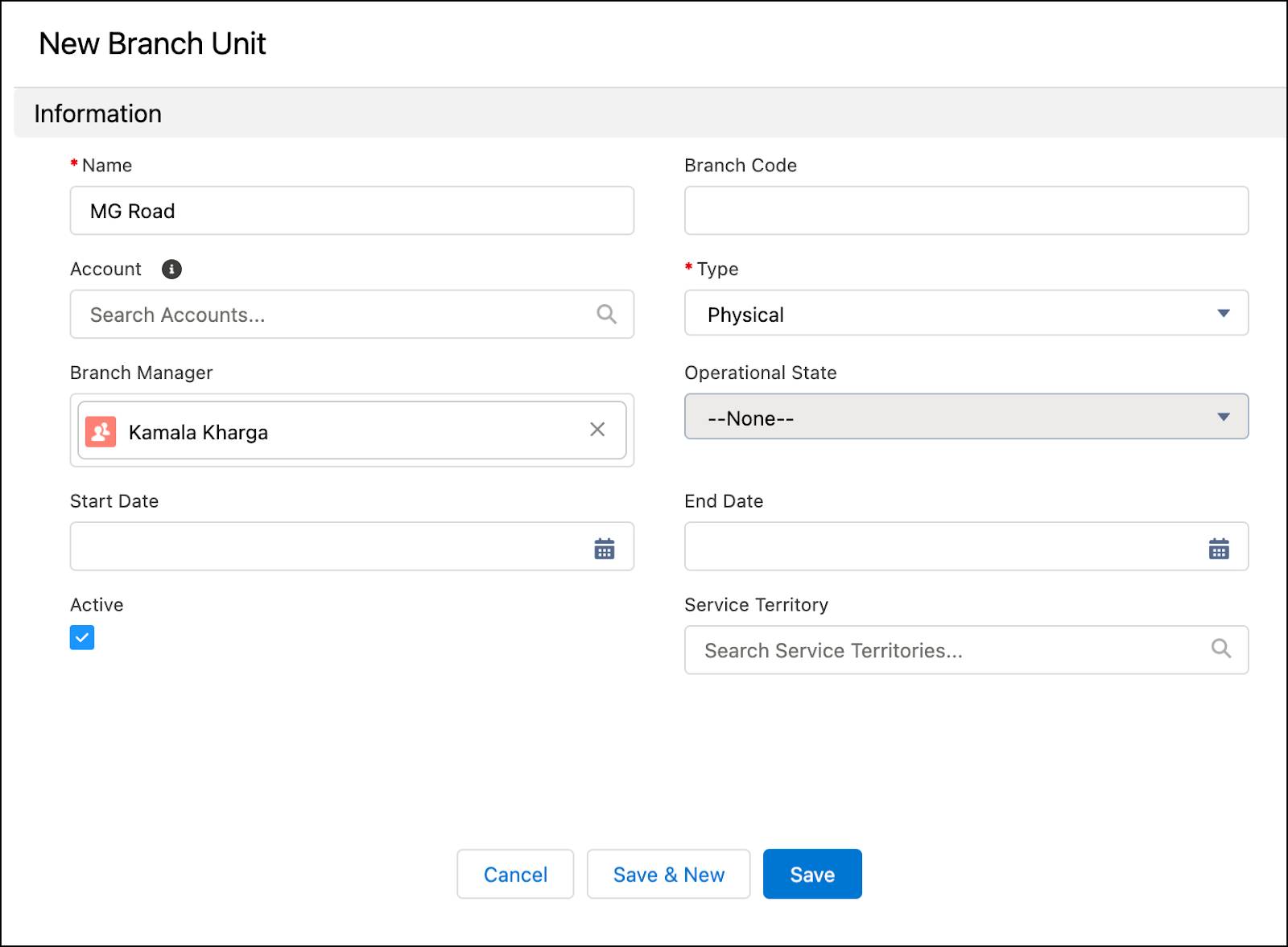Click the Name field containing MG Road
Image resolution: width=1288 pixels, height=947 pixels.
click(352, 211)
